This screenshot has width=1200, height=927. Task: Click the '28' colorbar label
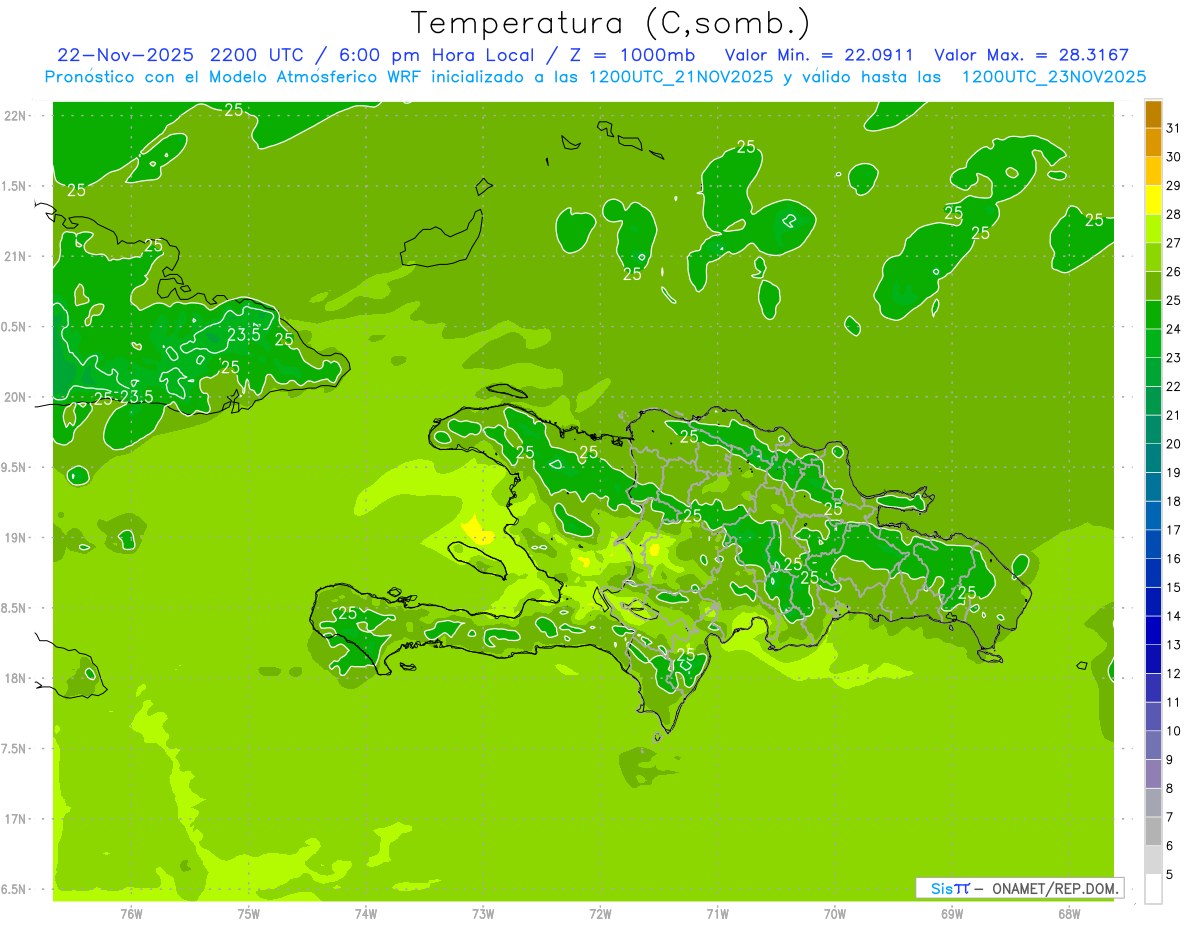[x=1174, y=214]
